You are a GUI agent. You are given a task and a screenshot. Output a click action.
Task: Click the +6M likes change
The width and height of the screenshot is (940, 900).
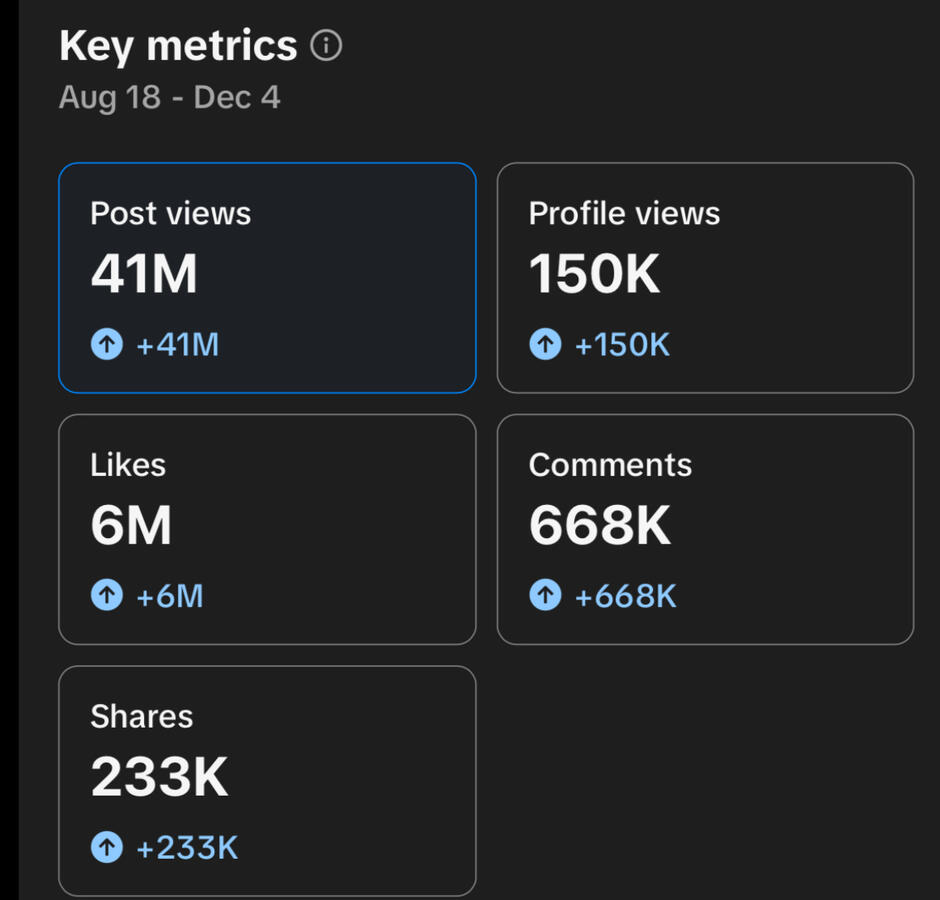point(170,596)
